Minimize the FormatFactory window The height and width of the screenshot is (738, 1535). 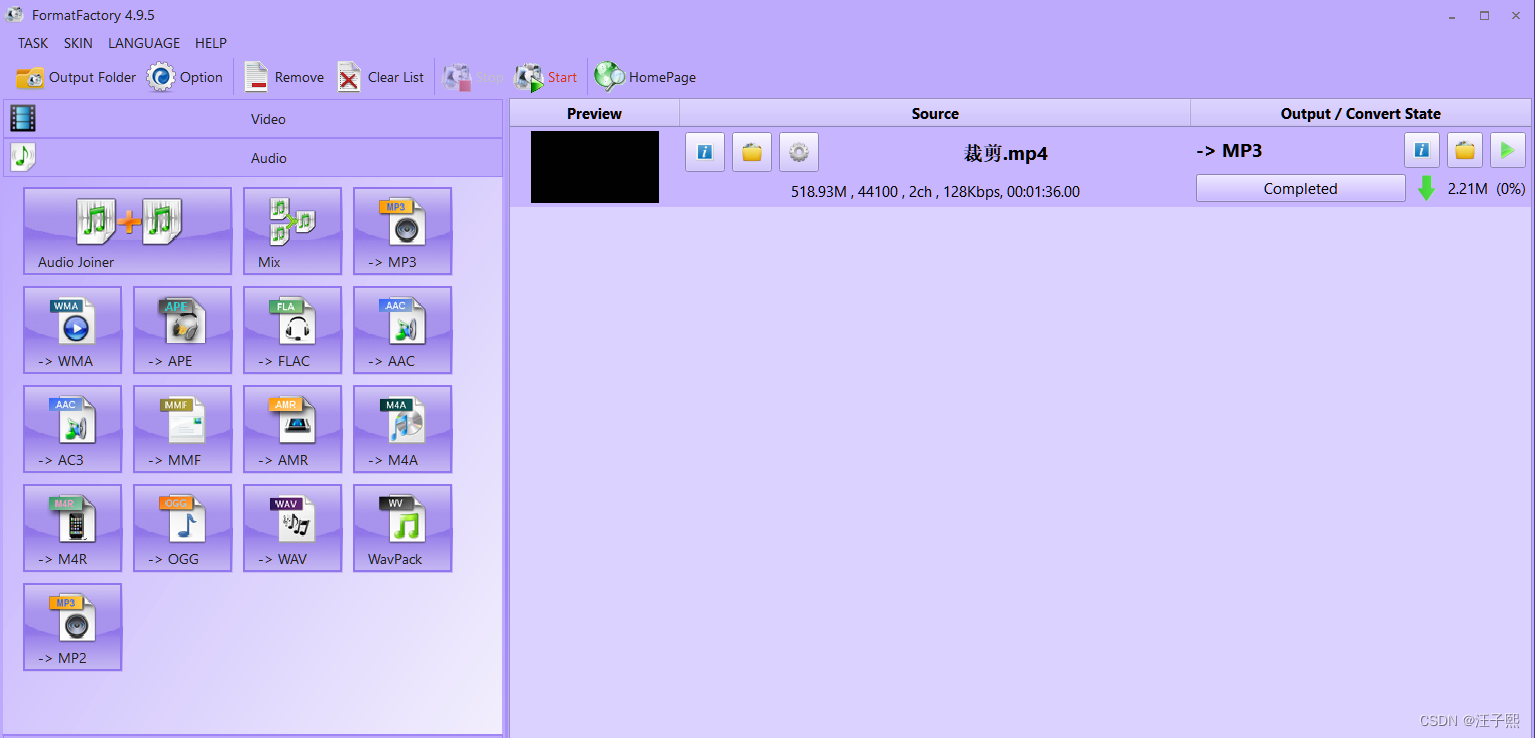(x=1453, y=15)
